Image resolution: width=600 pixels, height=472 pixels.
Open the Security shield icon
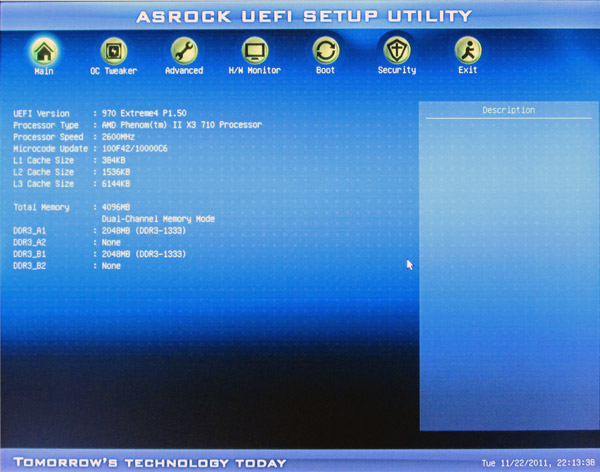(397, 50)
